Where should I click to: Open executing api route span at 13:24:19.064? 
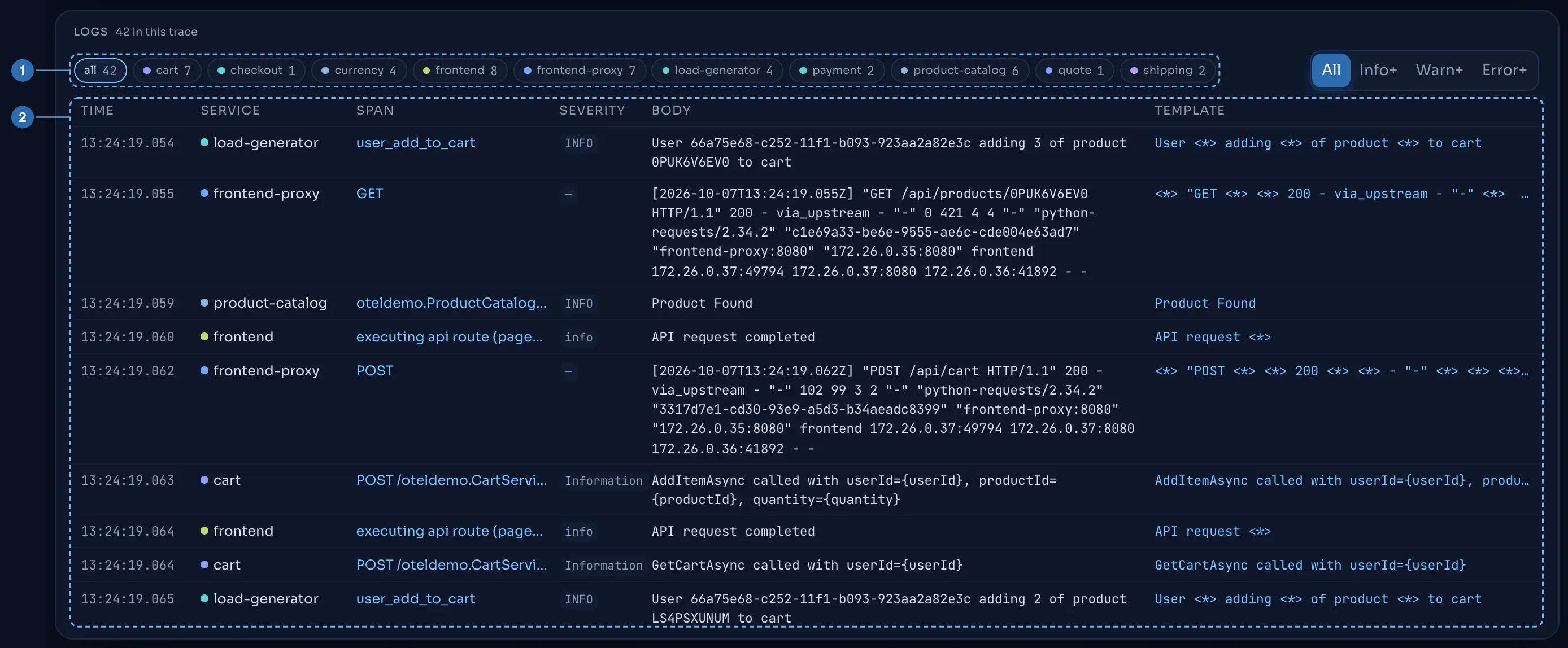click(x=449, y=531)
